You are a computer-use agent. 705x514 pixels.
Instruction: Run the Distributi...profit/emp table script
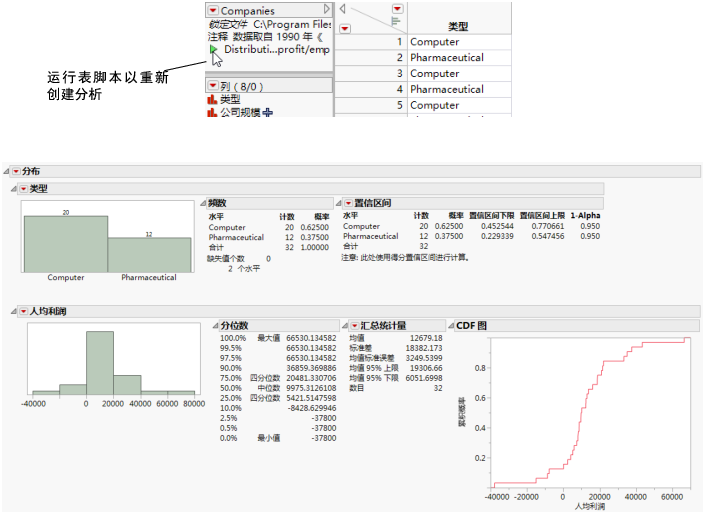tap(213, 49)
